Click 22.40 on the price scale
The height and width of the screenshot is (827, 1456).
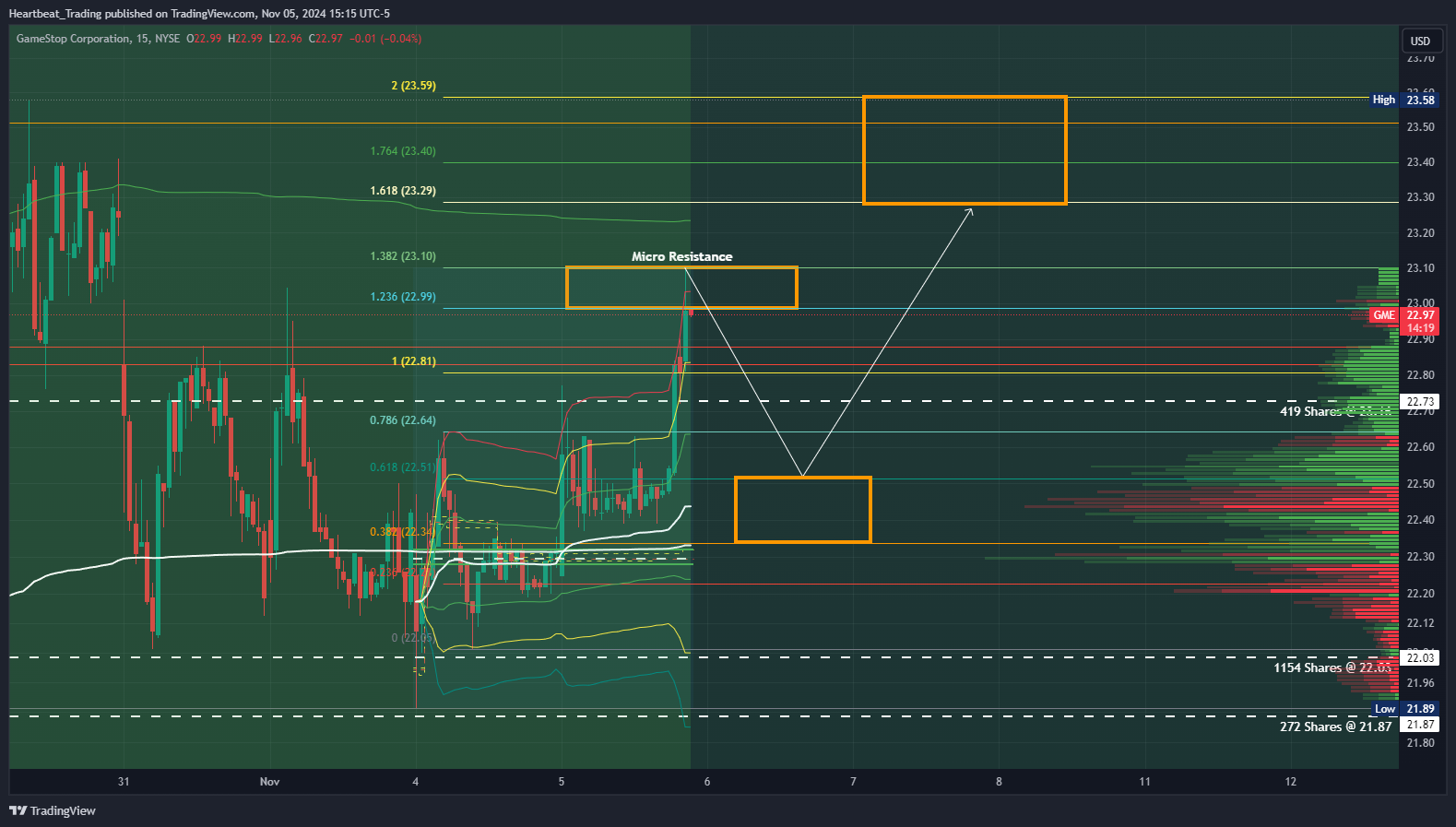(x=1420, y=519)
